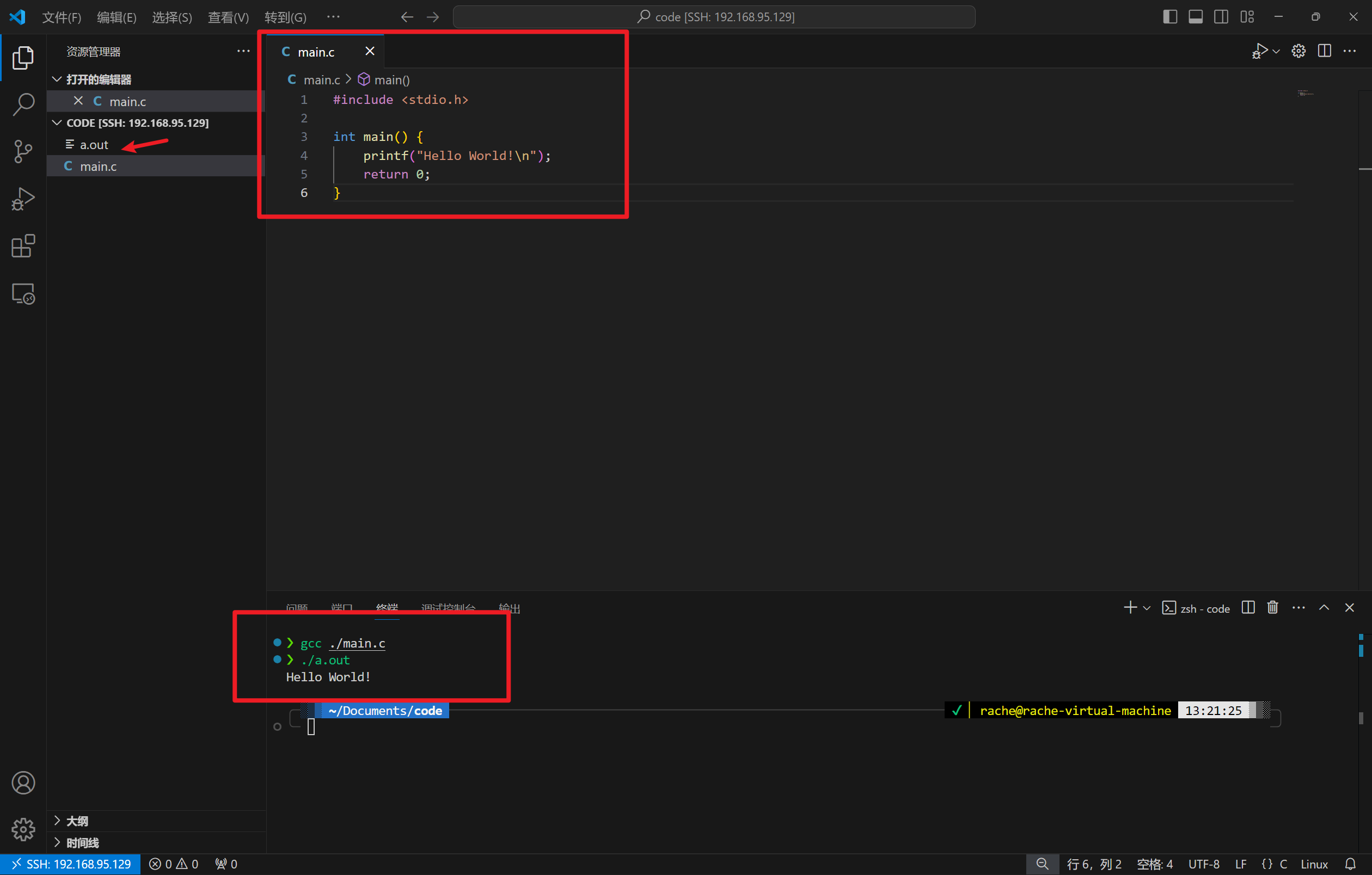Viewport: 1372px width, 875px height.
Task: Click the gear icon in editor toolbar
Action: point(1298,51)
